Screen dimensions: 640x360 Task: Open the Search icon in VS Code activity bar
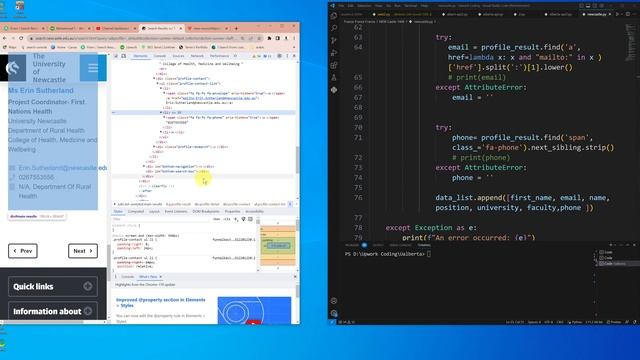334,28
